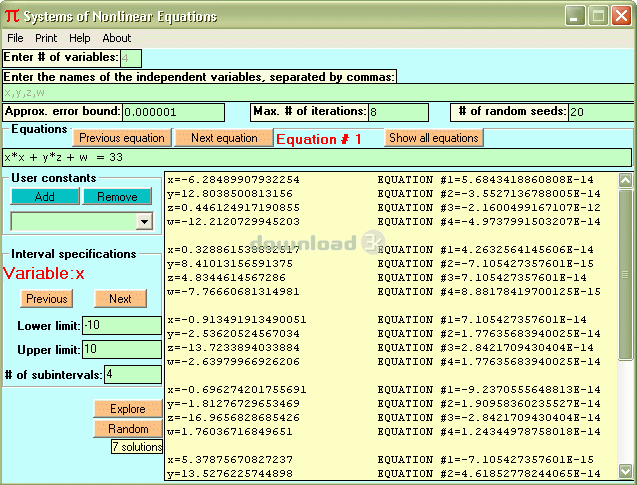Click result x=-0.696274201755691
This screenshot has height=485, width=637.
(x=237, y=390)
